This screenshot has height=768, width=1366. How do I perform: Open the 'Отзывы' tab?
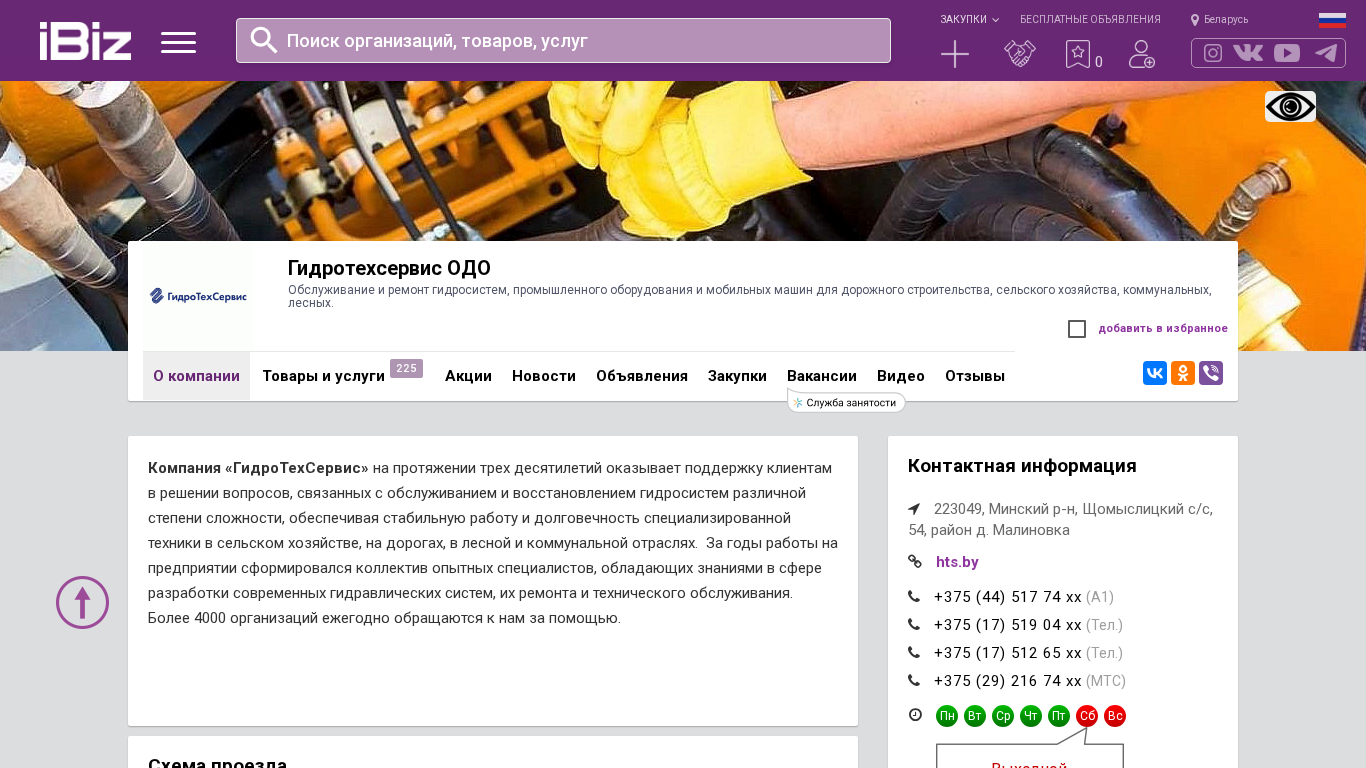(x=975, y=376)
